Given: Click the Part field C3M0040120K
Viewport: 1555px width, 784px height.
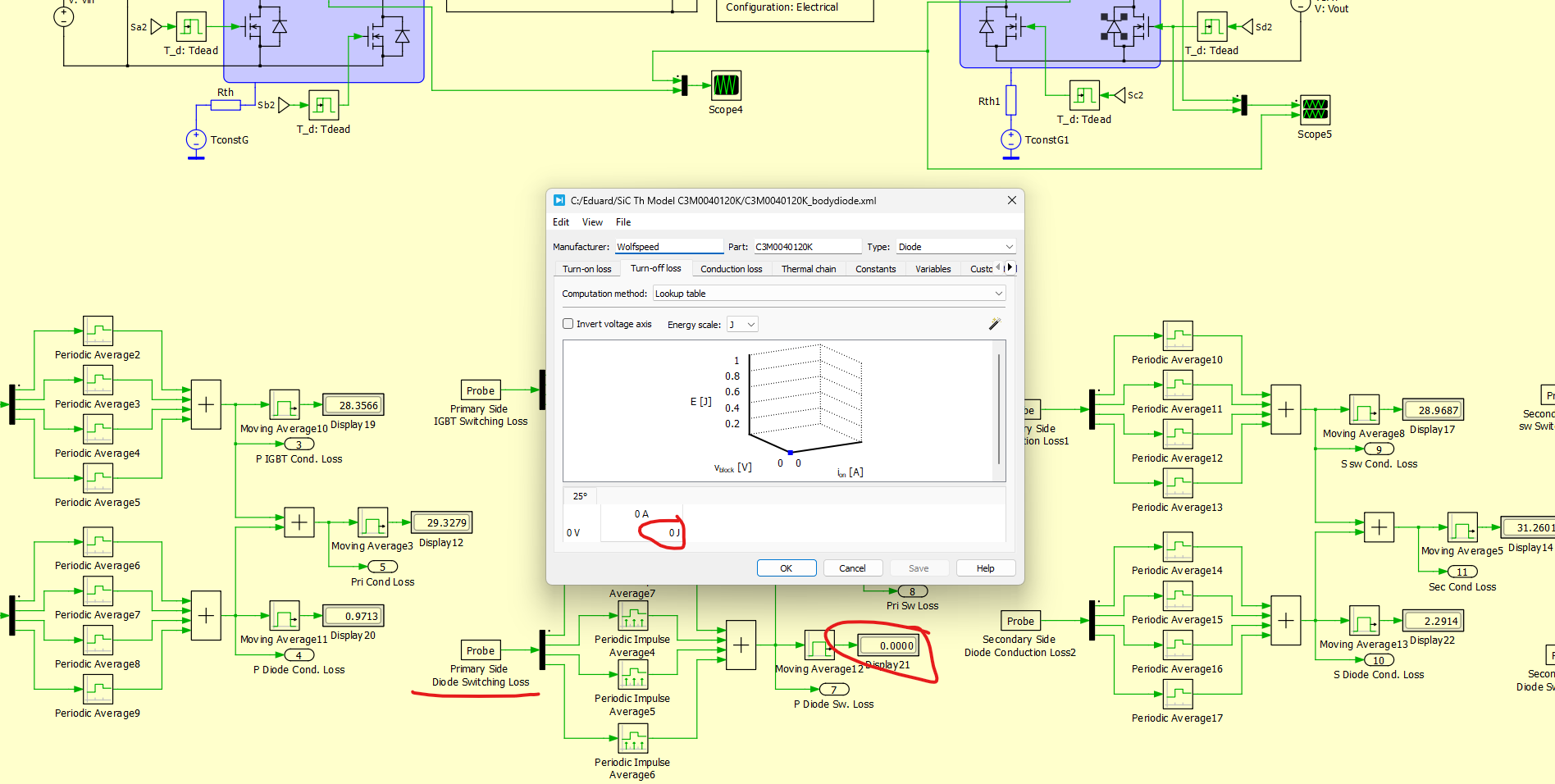Looking at the screenshot, I should click(808, 247).
